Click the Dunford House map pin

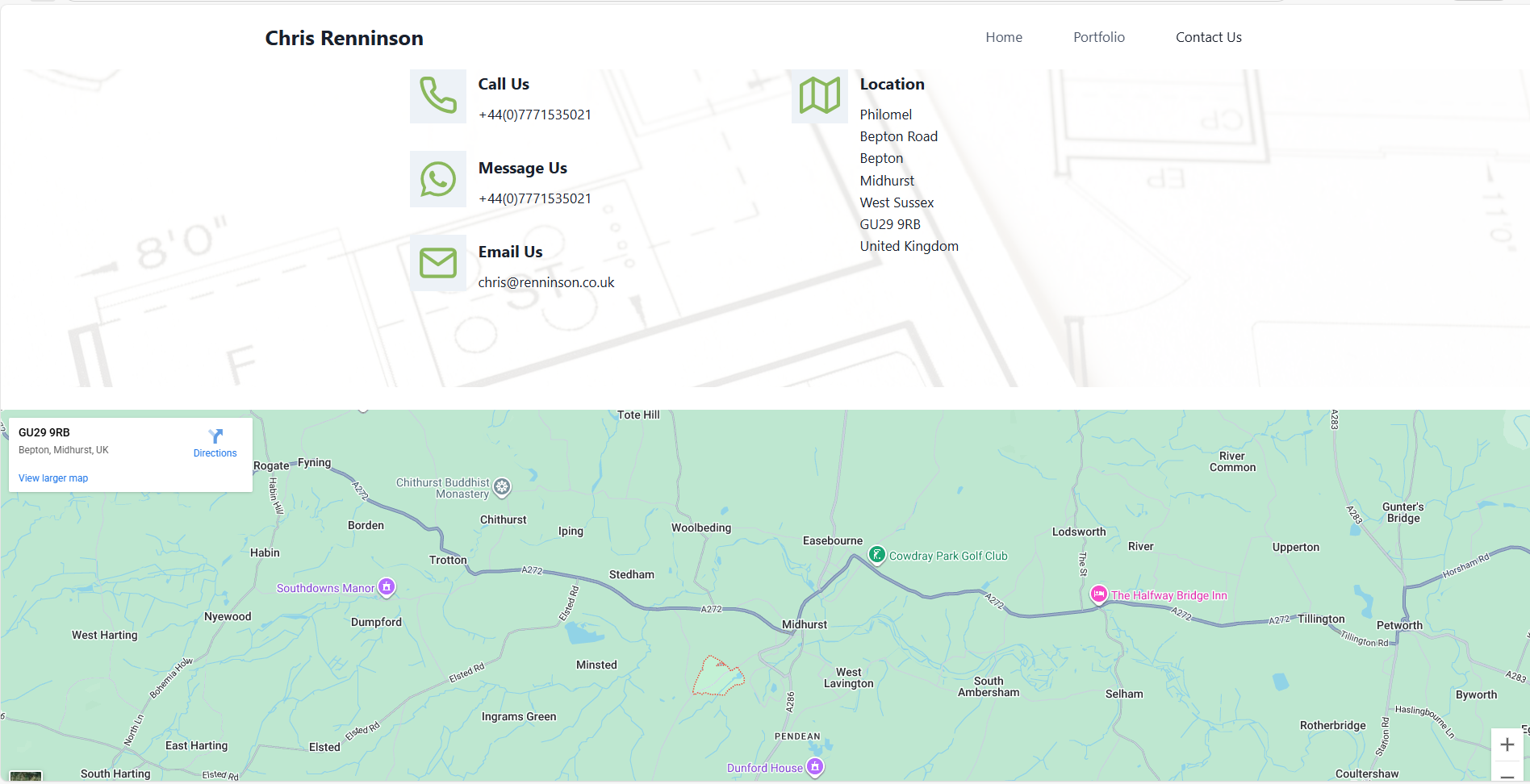point(815,766)
